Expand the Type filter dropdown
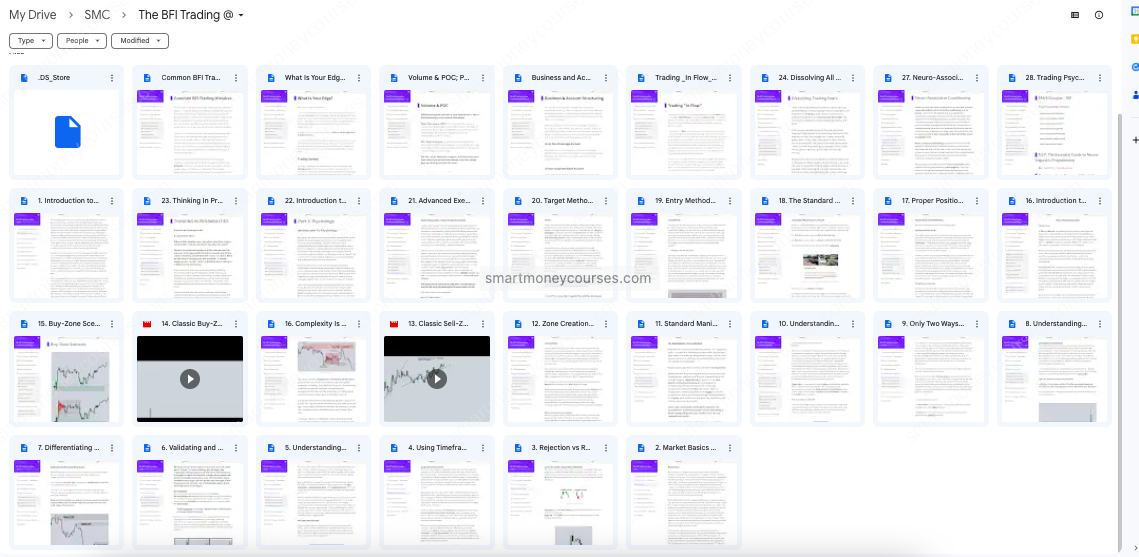Screen dimensions: 1139x557 pos(31,41)
